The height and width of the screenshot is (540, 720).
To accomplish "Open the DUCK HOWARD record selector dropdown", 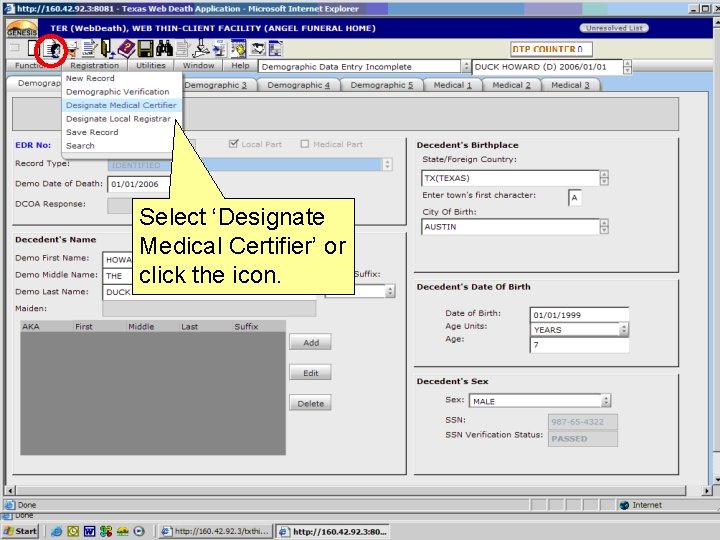I will (x=627, y=67).
